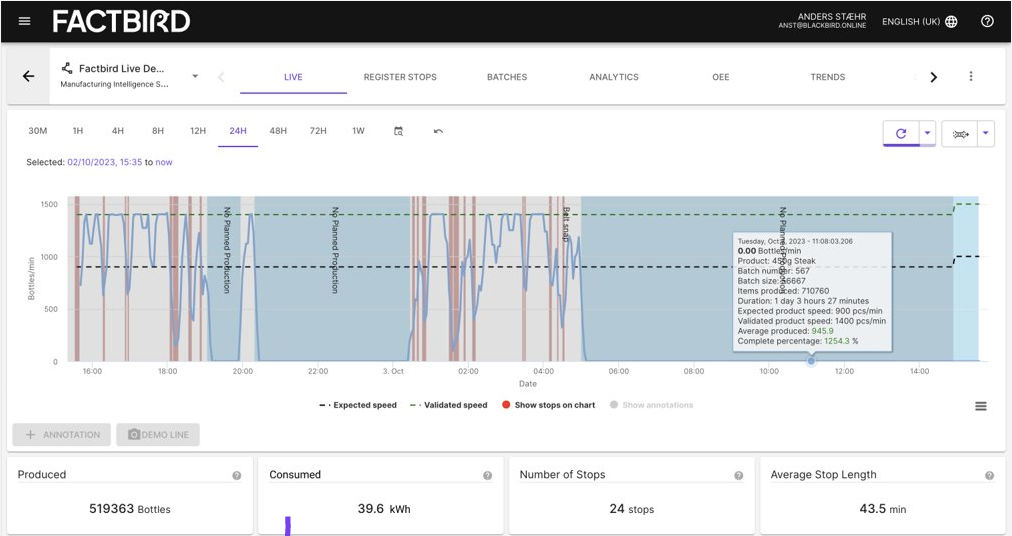Click the auto-refresh button
The height and width of the screenshot is (536, 1012).
pos(901,134)
